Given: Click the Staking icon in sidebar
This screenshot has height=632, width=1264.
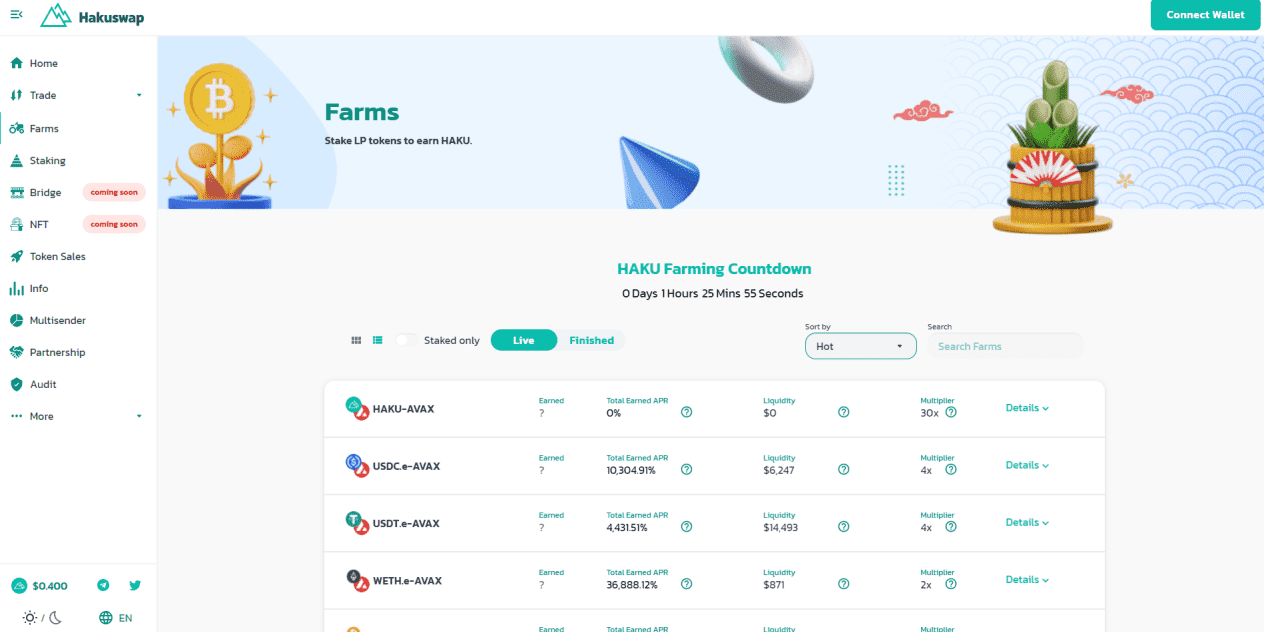Looking at the screenshot, I should [16, 160].
